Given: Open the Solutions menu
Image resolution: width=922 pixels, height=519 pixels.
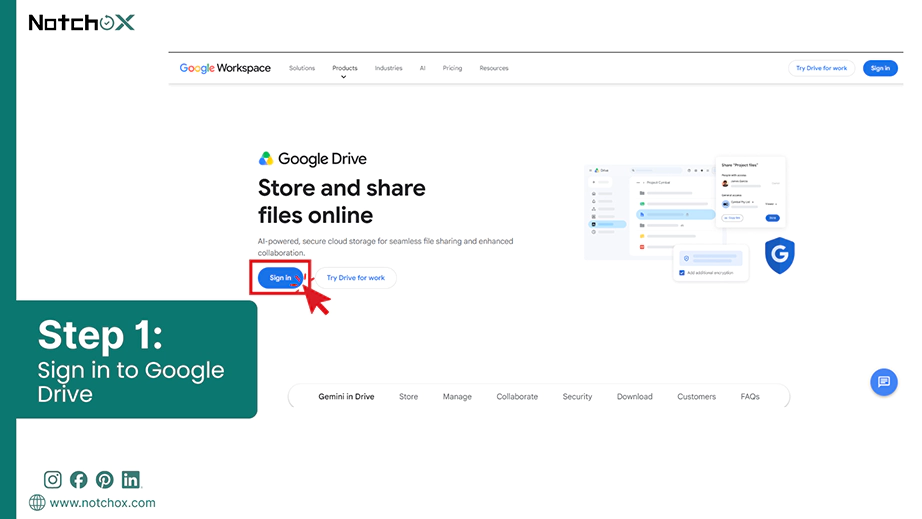Looking at the screenshot, I should [x=302, y=68].
